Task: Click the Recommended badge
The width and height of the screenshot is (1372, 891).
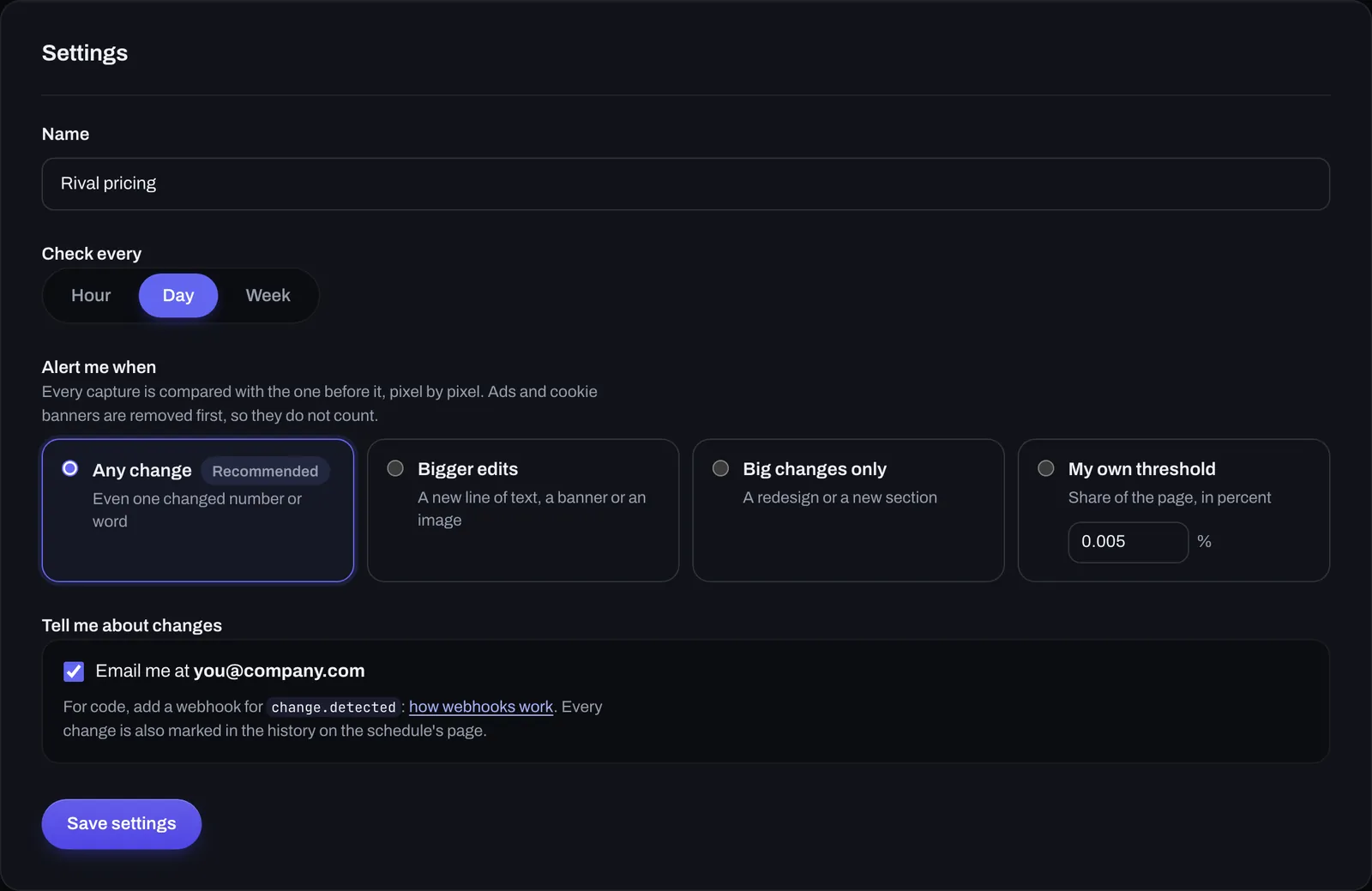Action: pos(265,471)
